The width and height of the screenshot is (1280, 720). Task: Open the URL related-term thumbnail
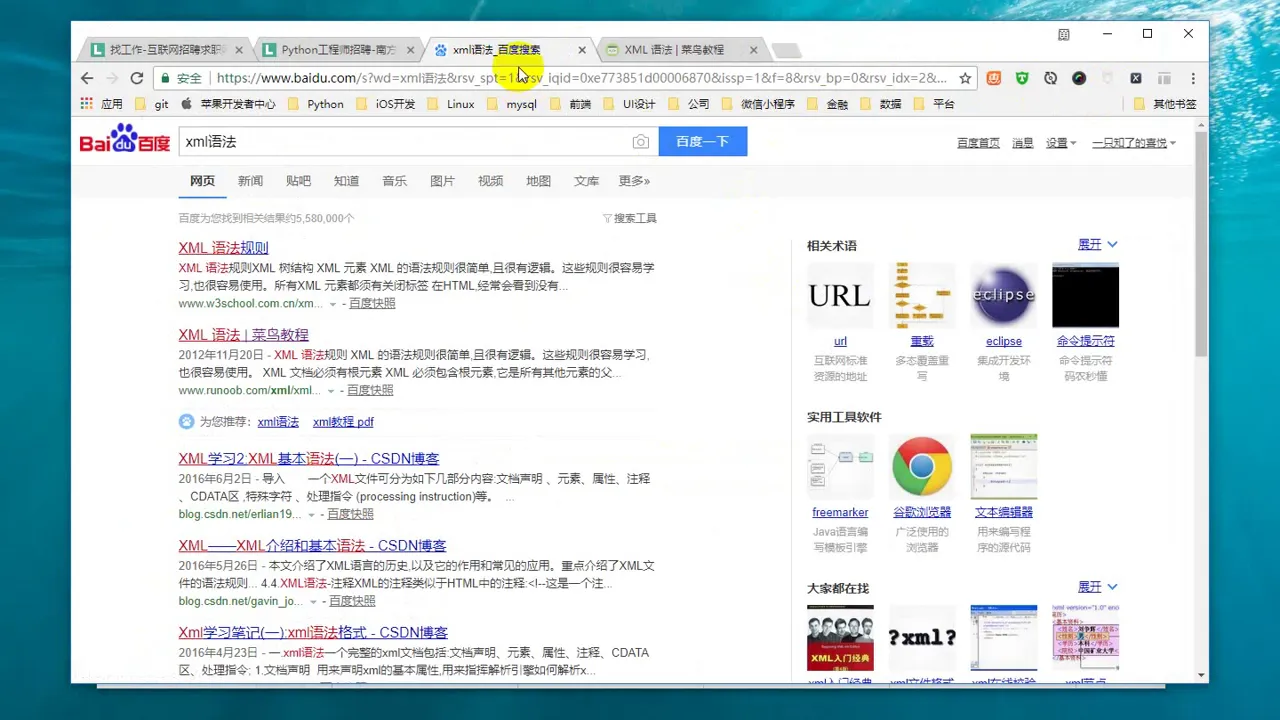point(840,295)
